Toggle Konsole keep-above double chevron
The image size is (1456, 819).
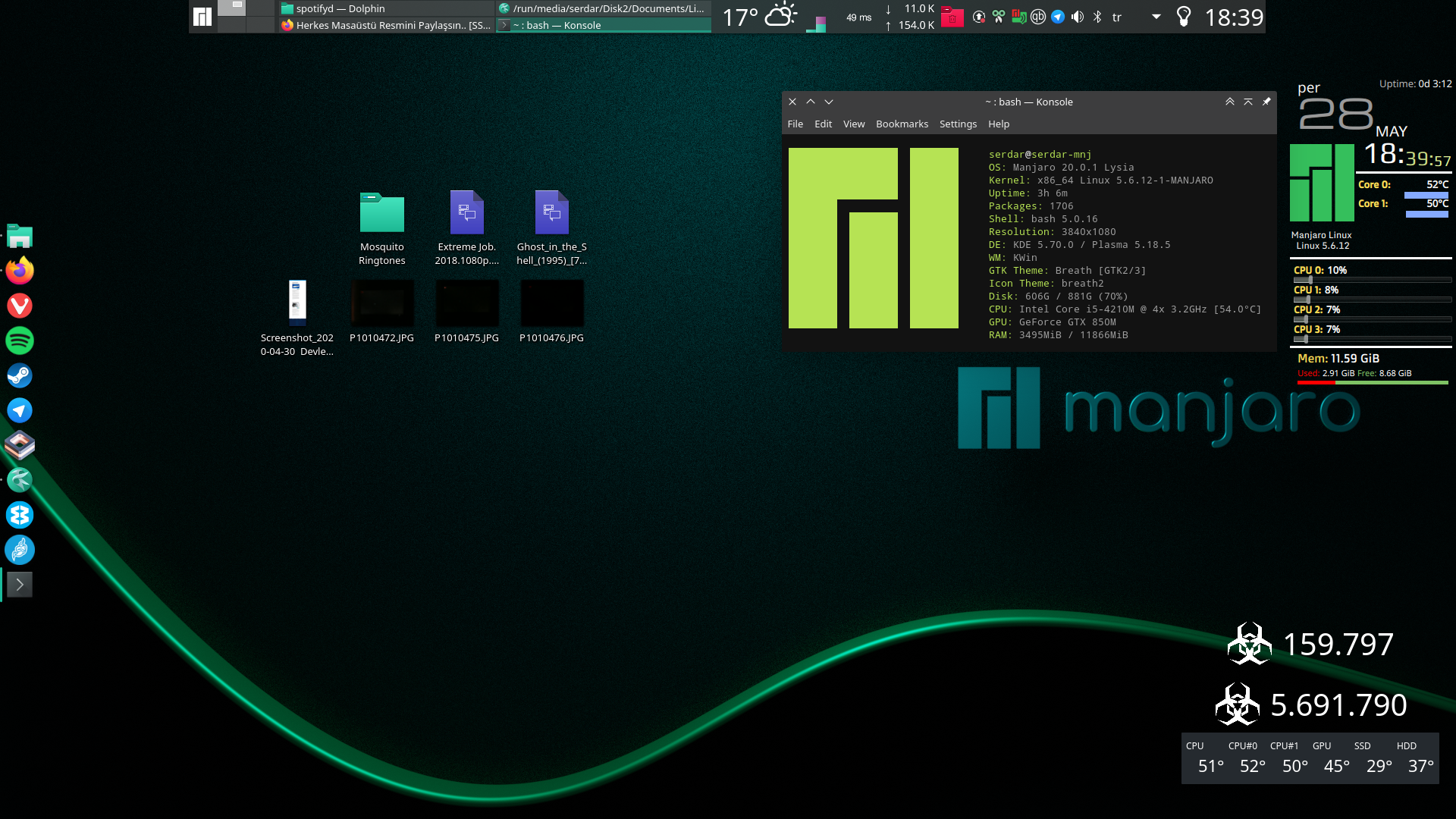pos(1230,102)
